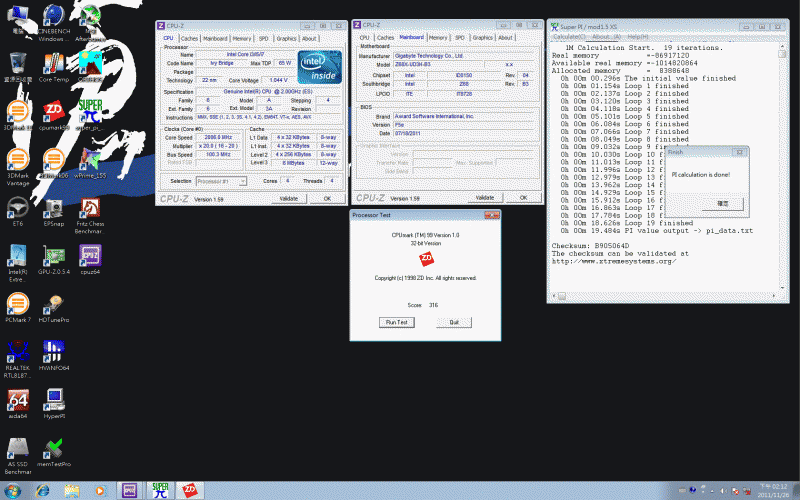Open Graphics tab in left CPU-Z
This screenshot has height=500, width=800.
[286, 39]
